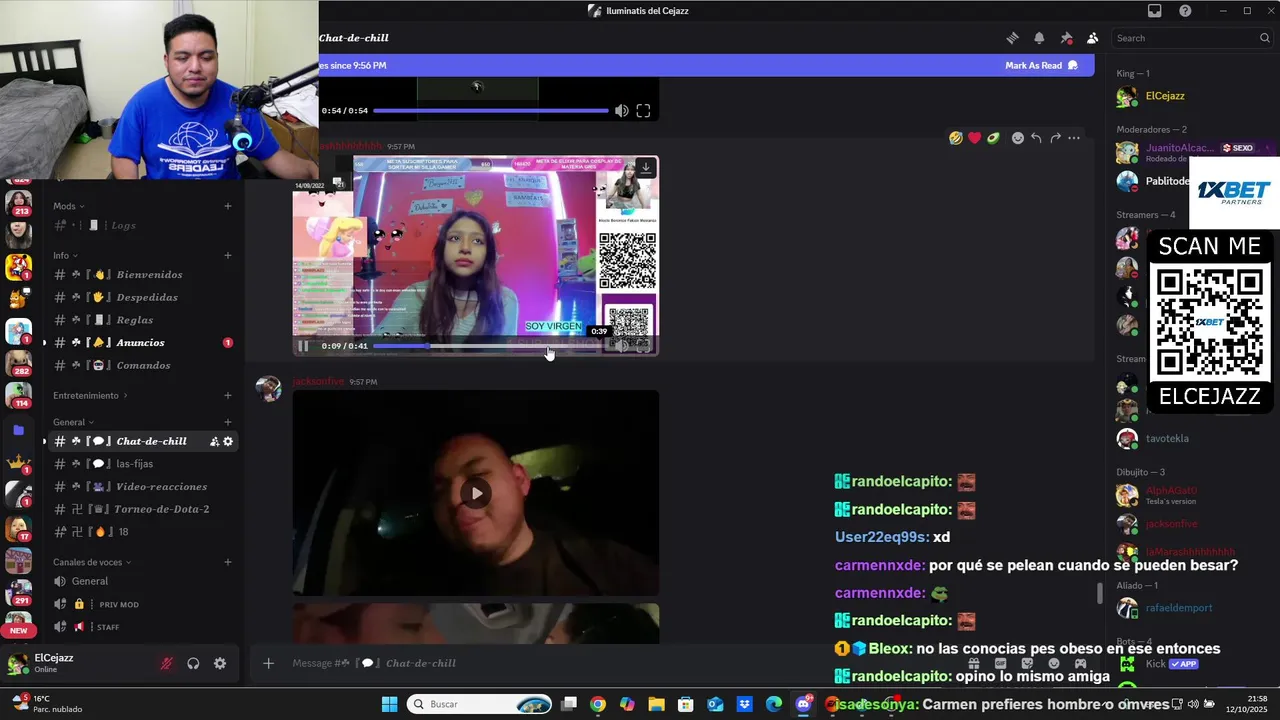The height and width of the screenshot is (720, 1280).
Task: Open the Comandos channel
Action: (144, 365)
